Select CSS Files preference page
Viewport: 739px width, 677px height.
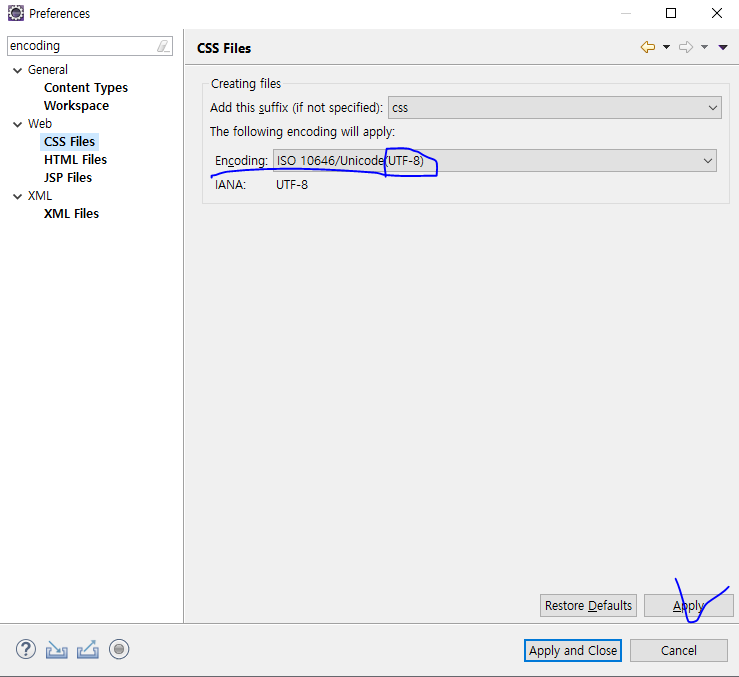click(69, 141)
